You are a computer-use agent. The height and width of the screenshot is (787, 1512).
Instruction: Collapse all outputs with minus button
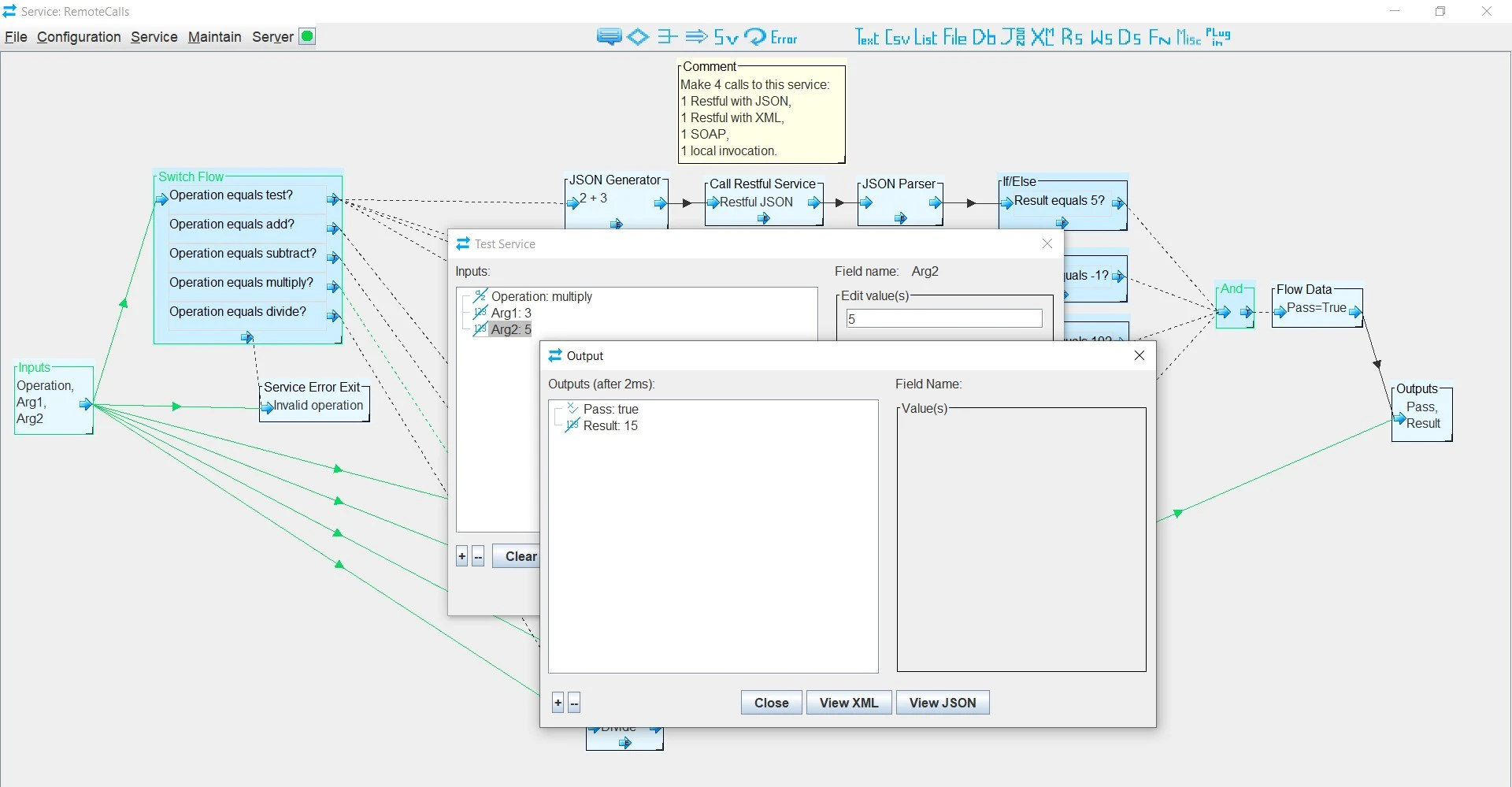574,703
